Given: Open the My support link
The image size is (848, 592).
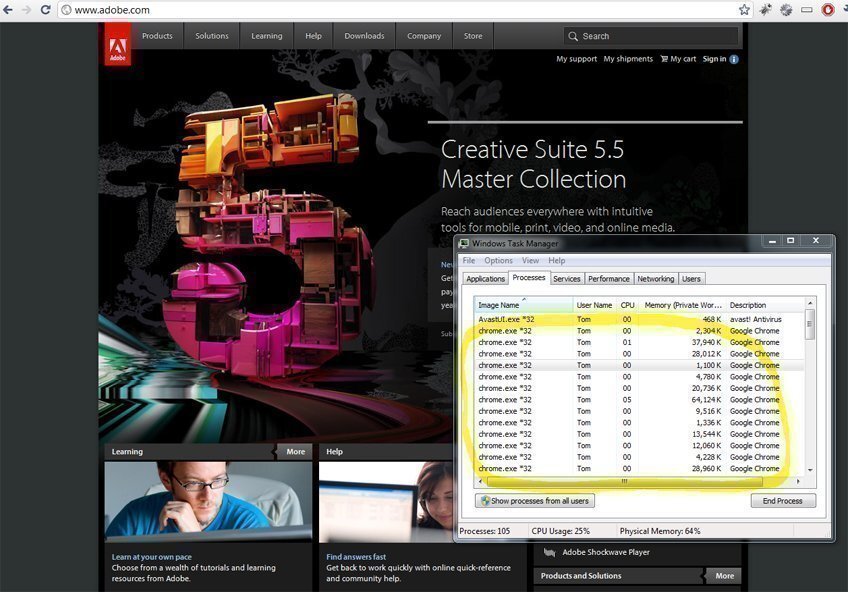Looking at the screenshot, I should [x=577, y=59].
